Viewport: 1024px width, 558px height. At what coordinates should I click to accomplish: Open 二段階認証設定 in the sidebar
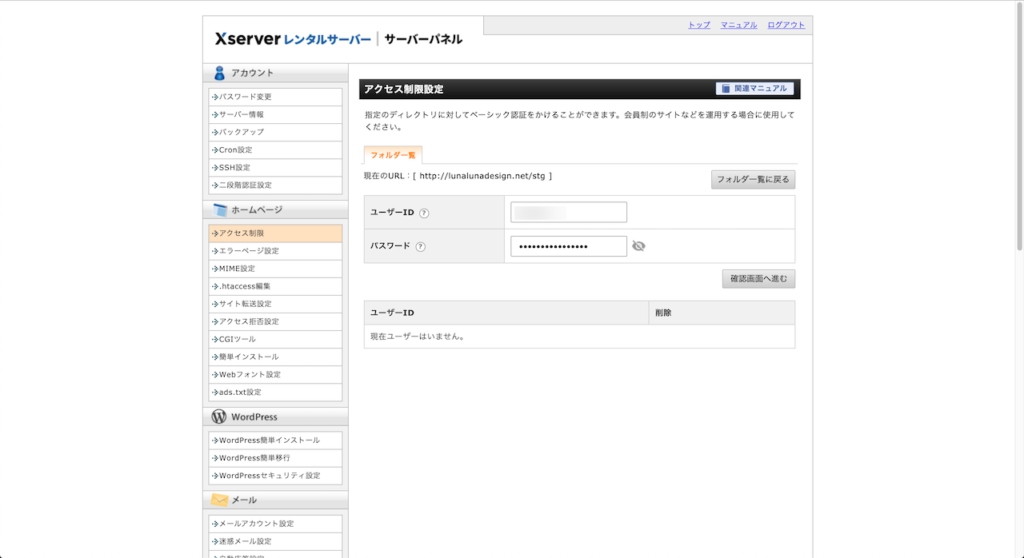pos(276,185)
